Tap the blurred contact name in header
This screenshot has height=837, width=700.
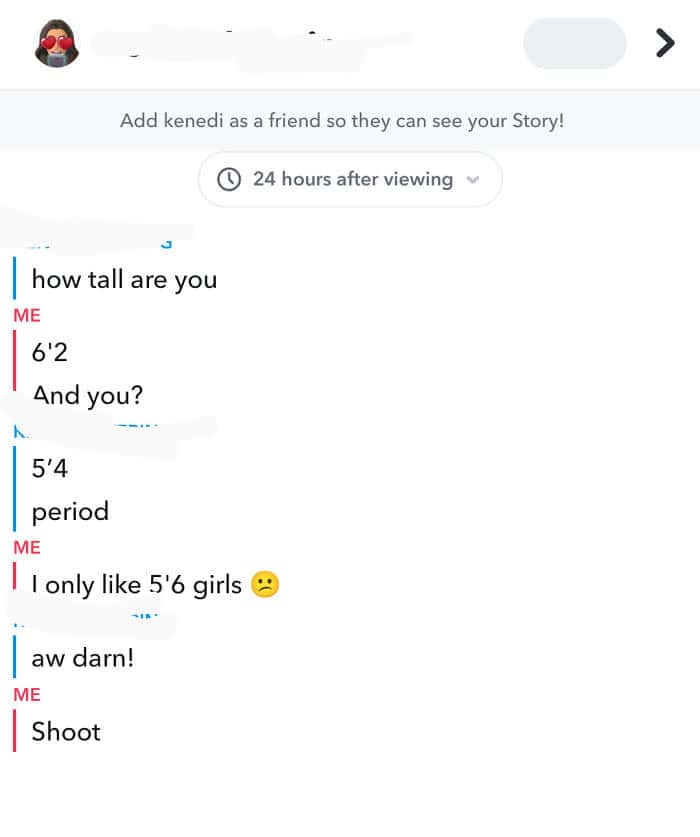tap(250, 44)
